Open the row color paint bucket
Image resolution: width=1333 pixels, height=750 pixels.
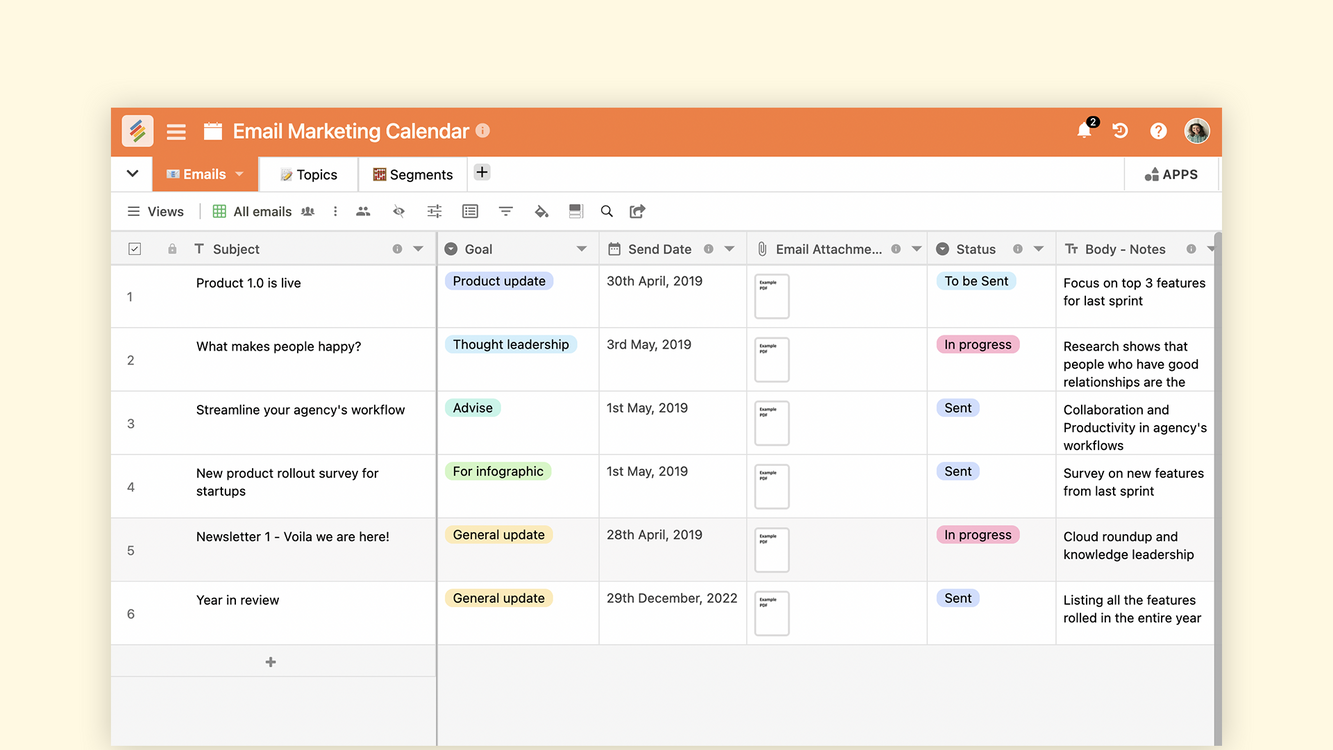(x=541, y=211)
